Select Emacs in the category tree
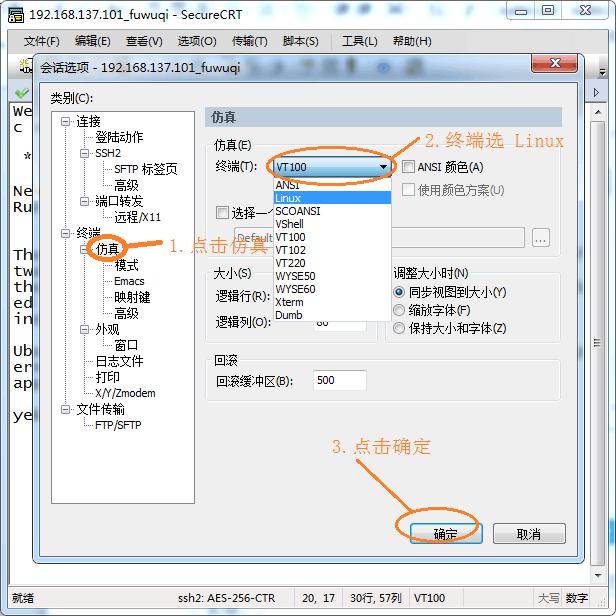This screenshot has width=616, height=616. coord(129,281)
